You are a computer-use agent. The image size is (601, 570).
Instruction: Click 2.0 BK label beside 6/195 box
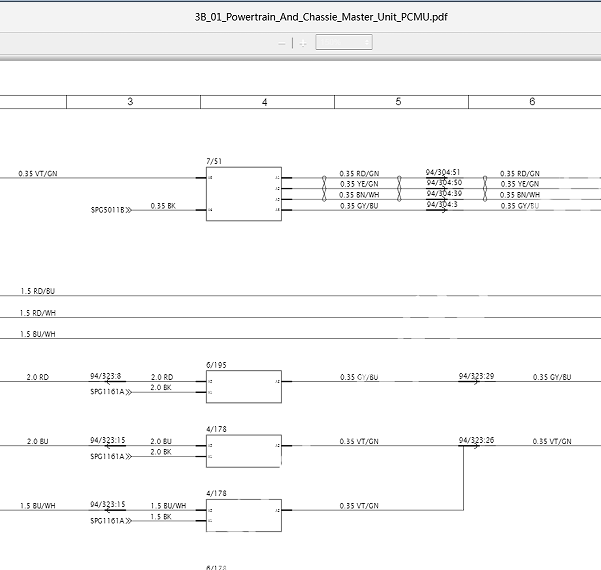[x=161, y=388]
